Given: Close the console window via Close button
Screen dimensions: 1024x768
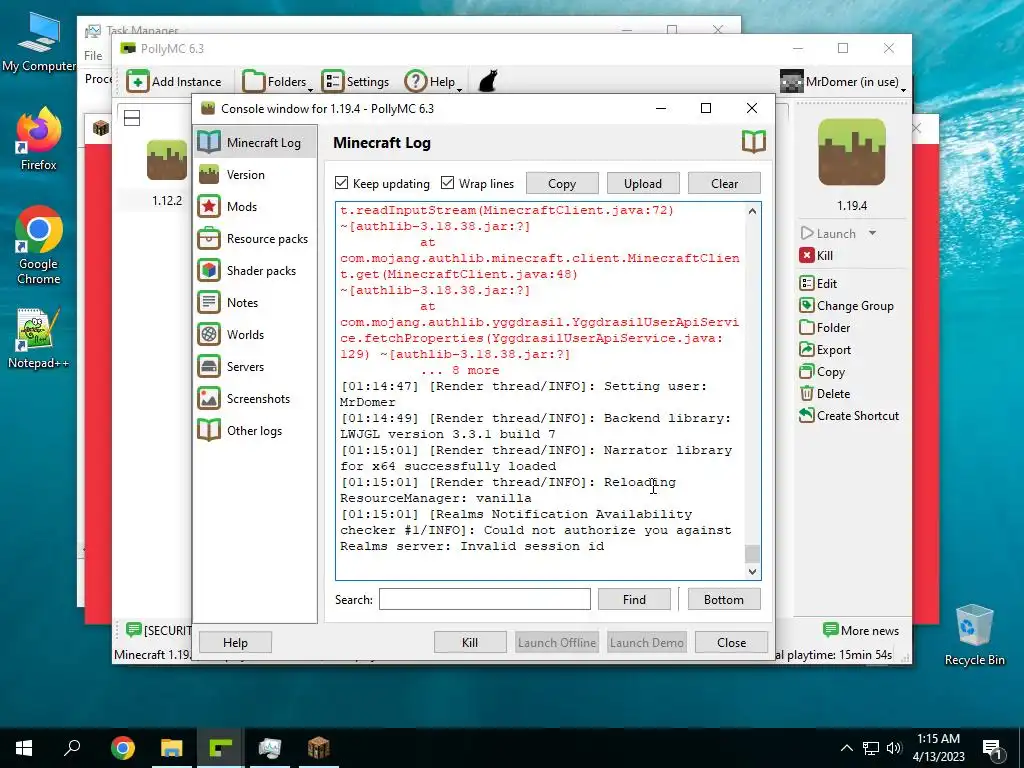Looking at the screenshot, I should (x=731, y=642).
